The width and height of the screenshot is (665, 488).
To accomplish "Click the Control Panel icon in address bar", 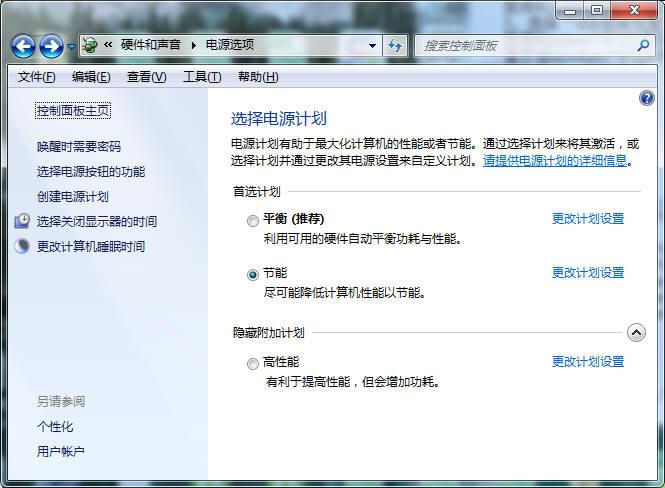I will [89, 45].
